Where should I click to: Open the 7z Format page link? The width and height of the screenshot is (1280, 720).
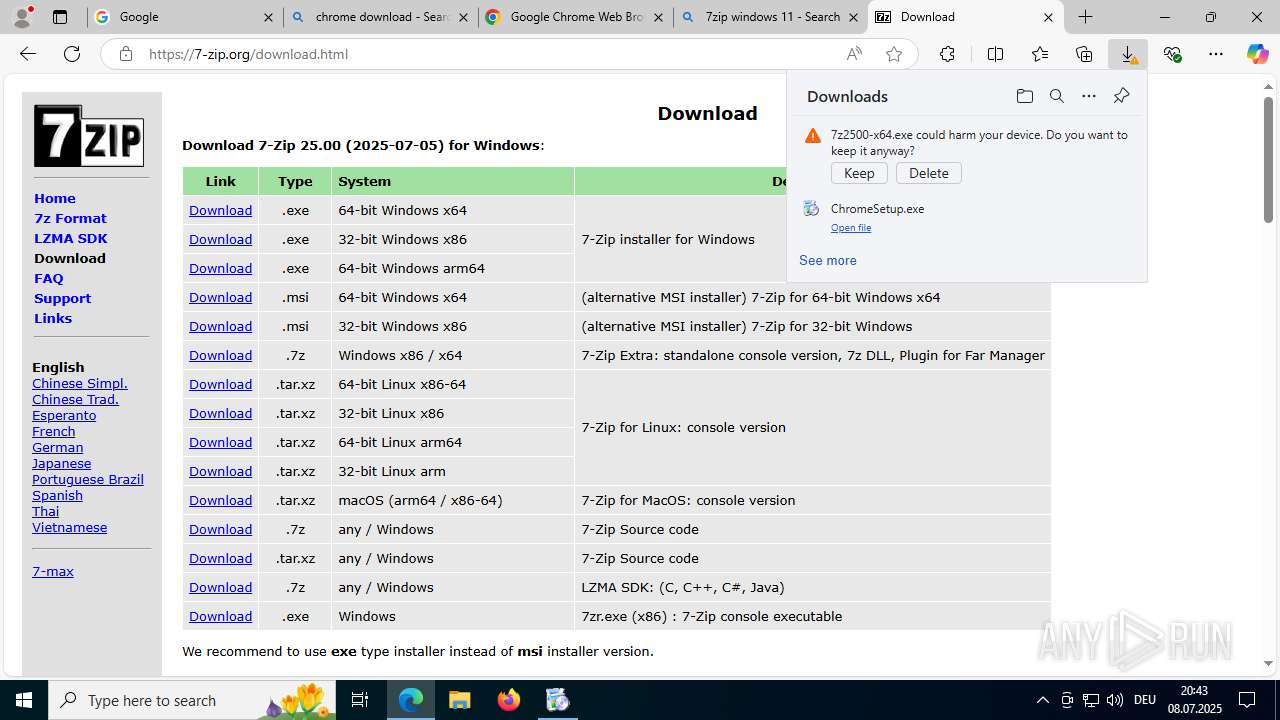(x=70, y=218)
